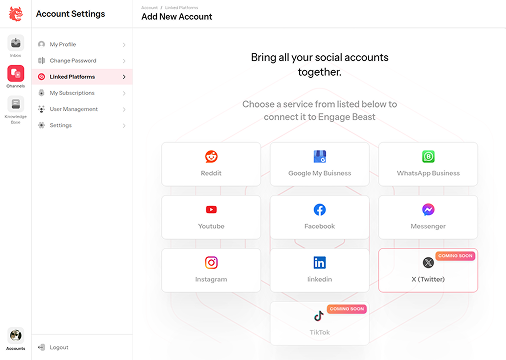Click Coming Soon badge on X (Twitter)
Image resolution: width=506 pixels, height=360 pixels.
click(x=455, y=256)
